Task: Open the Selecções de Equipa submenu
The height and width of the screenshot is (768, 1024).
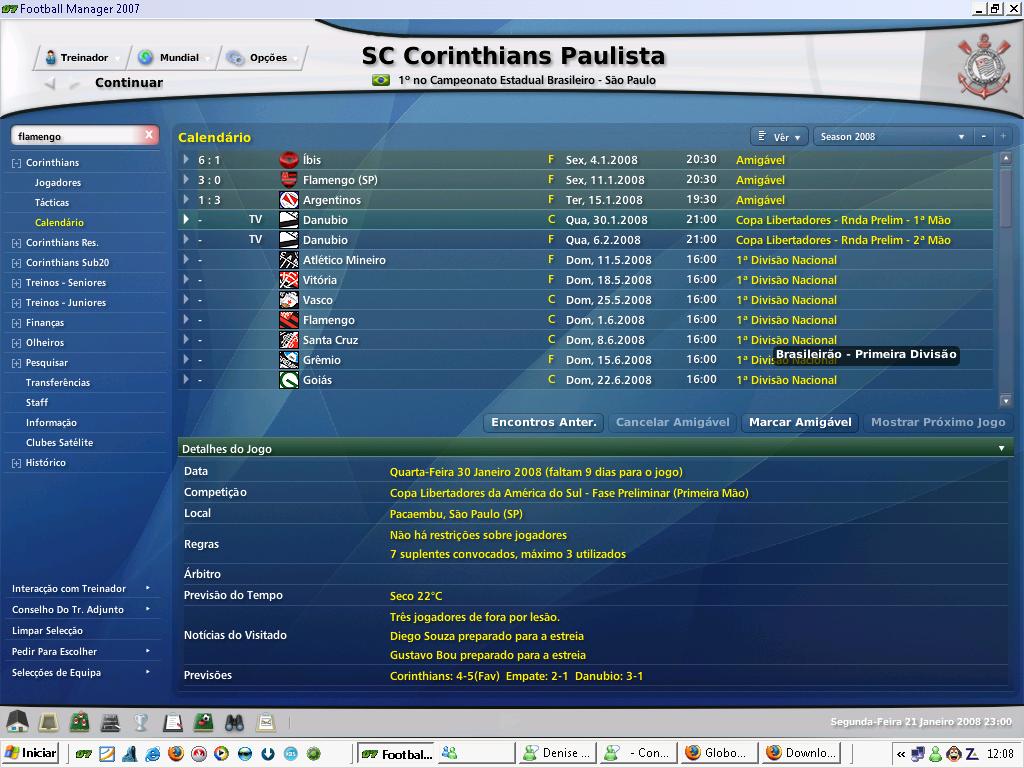Action: coord(82,673)
